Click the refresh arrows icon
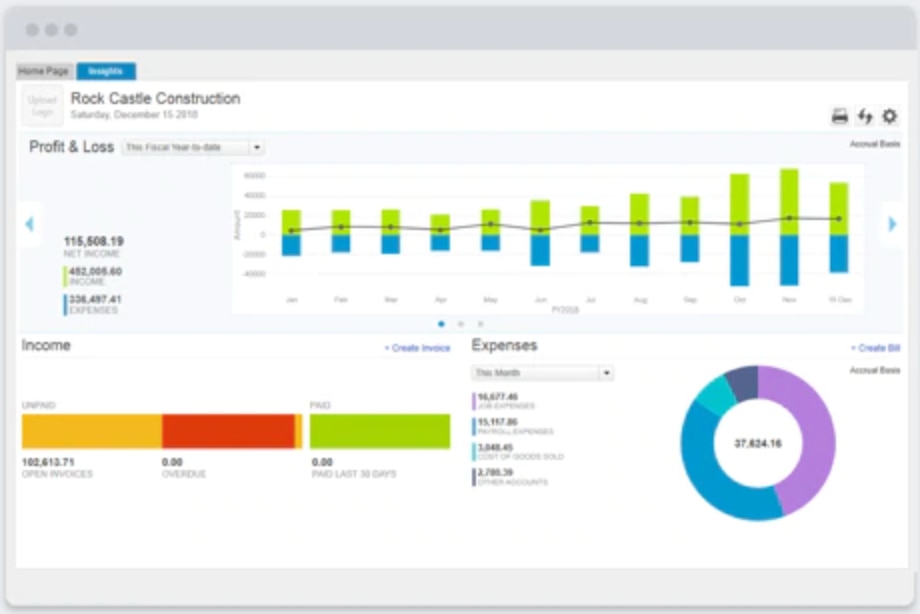 pos(865,116)
